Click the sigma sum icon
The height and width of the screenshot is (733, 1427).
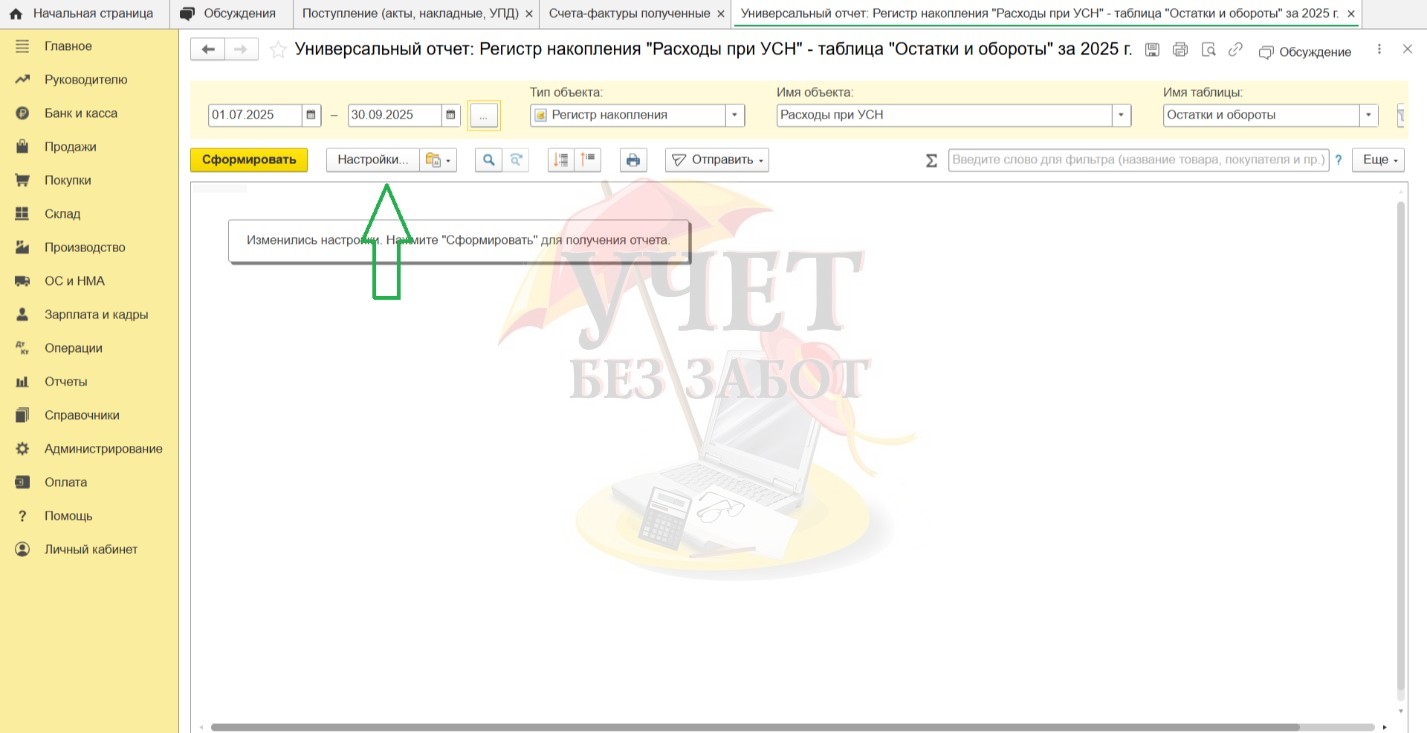pyautogui.click(x=931, y=160)
